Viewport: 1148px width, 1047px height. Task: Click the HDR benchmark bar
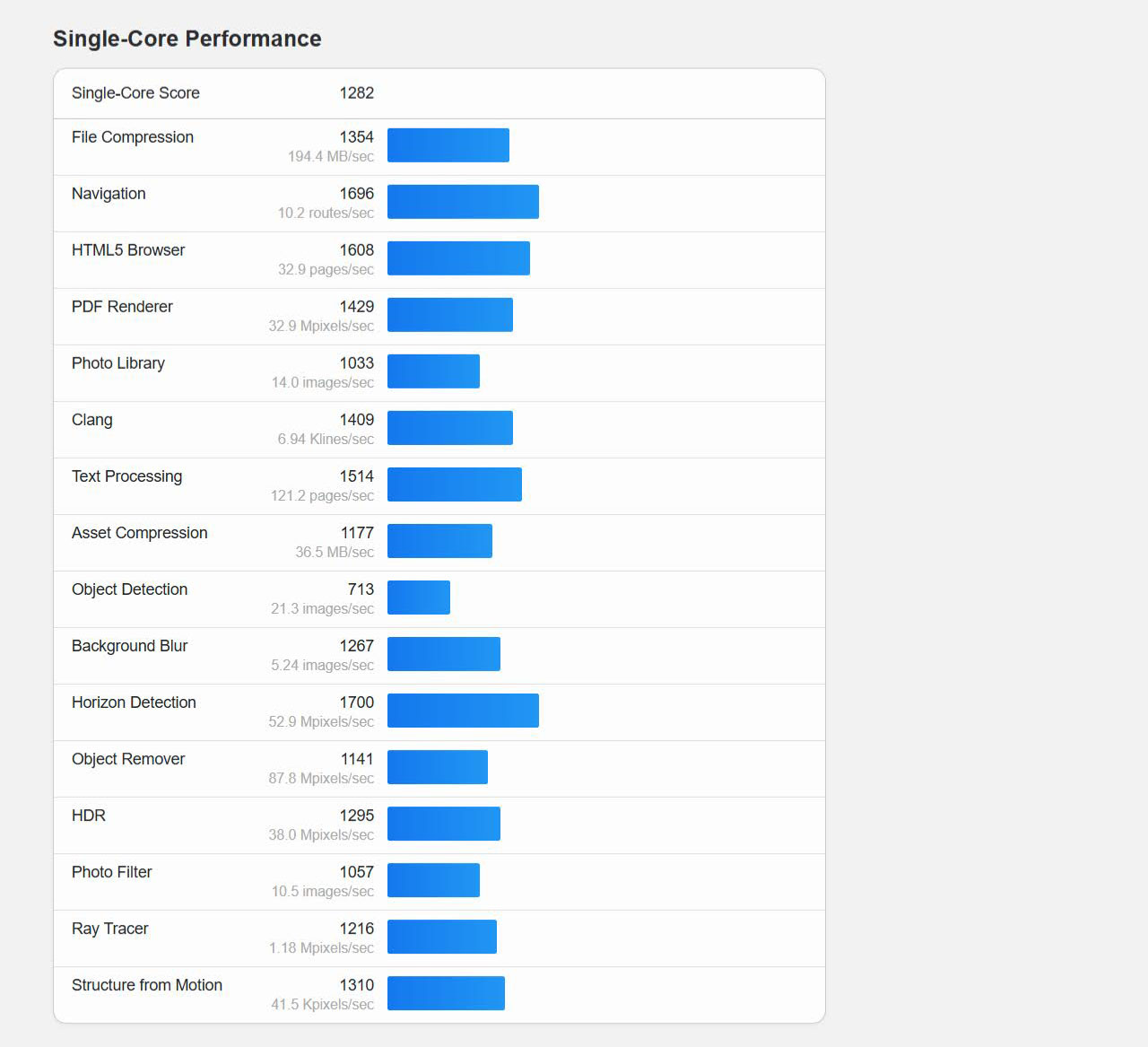point(444,824)
